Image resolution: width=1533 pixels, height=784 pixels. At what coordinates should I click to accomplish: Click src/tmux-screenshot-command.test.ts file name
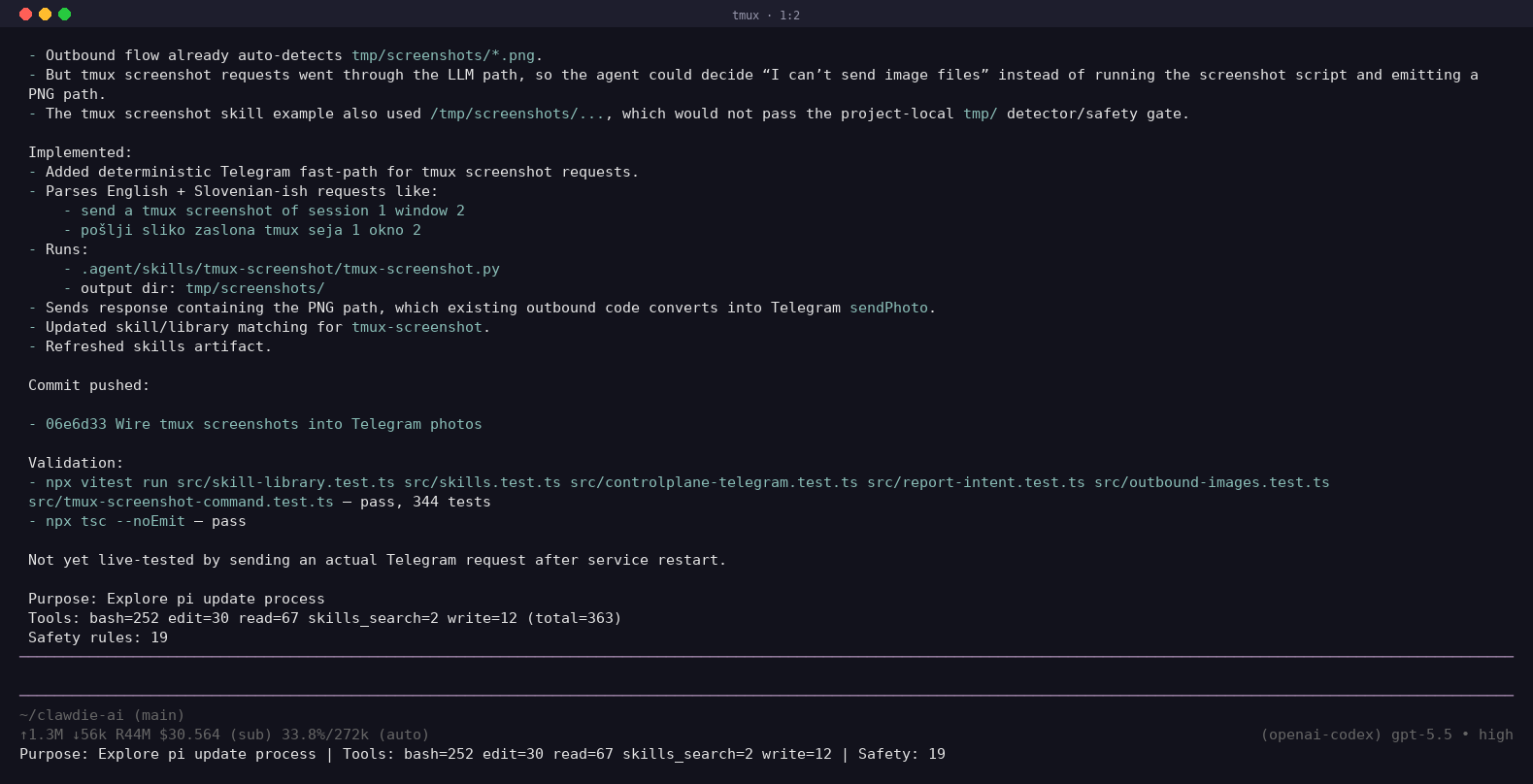click(x=181, y=502)
